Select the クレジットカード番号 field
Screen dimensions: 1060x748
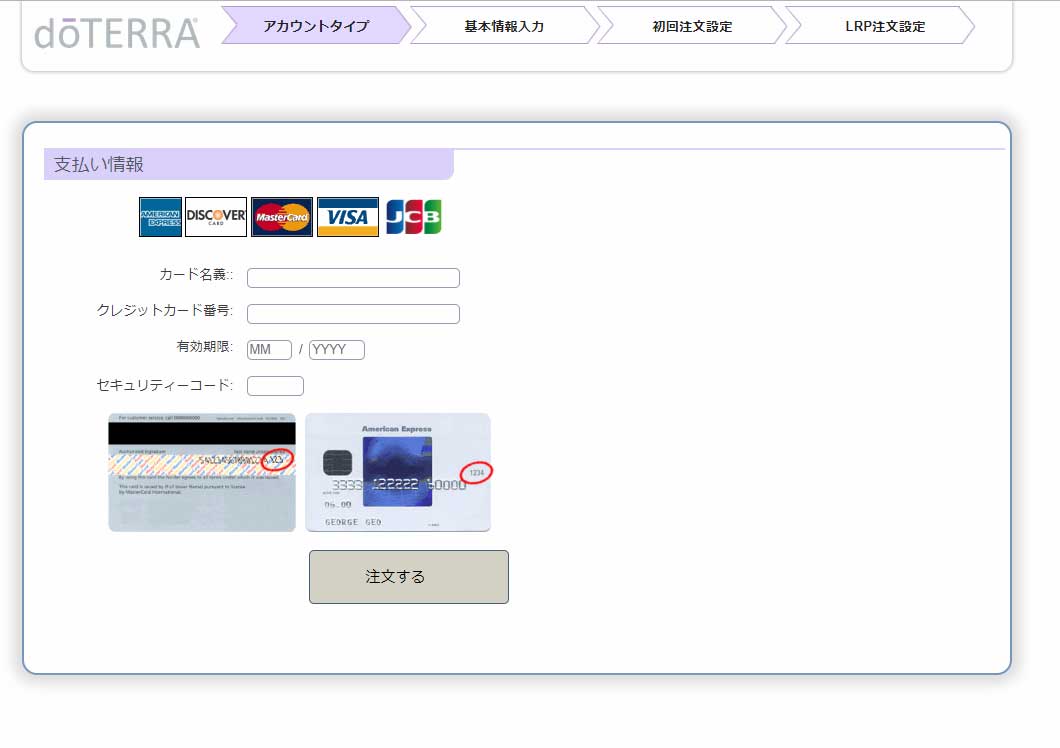(x=353, y=313)
